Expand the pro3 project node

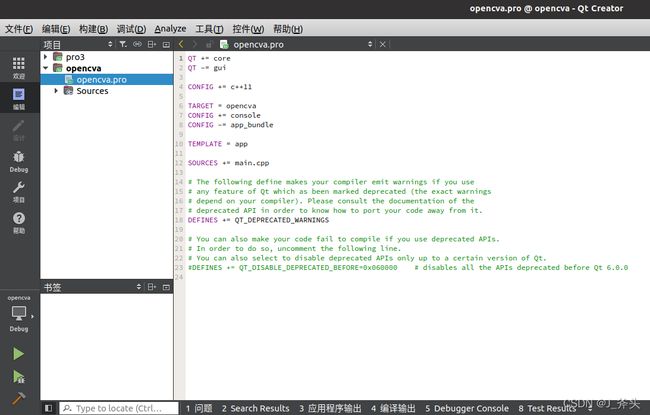click(x=46, y=57)
